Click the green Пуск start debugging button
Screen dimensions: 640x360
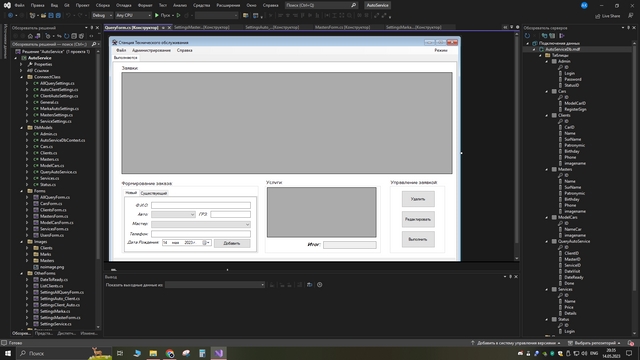pyautogui.click(x=162, y=16)
